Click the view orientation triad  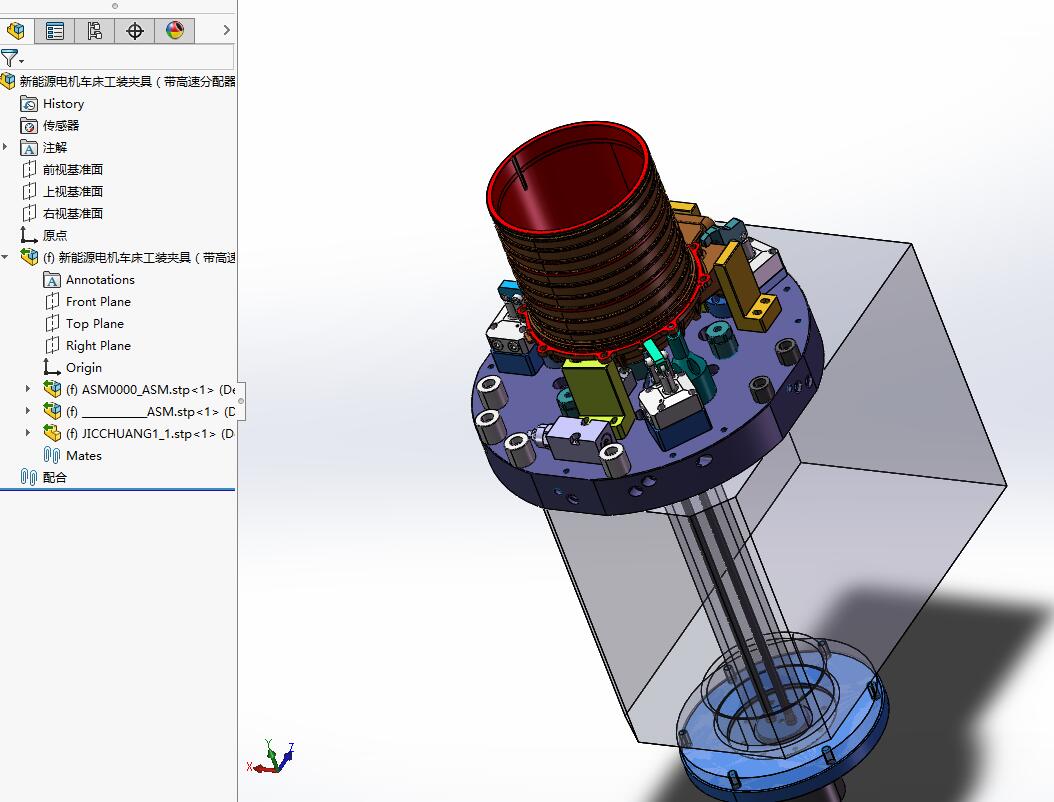(271, 757)
